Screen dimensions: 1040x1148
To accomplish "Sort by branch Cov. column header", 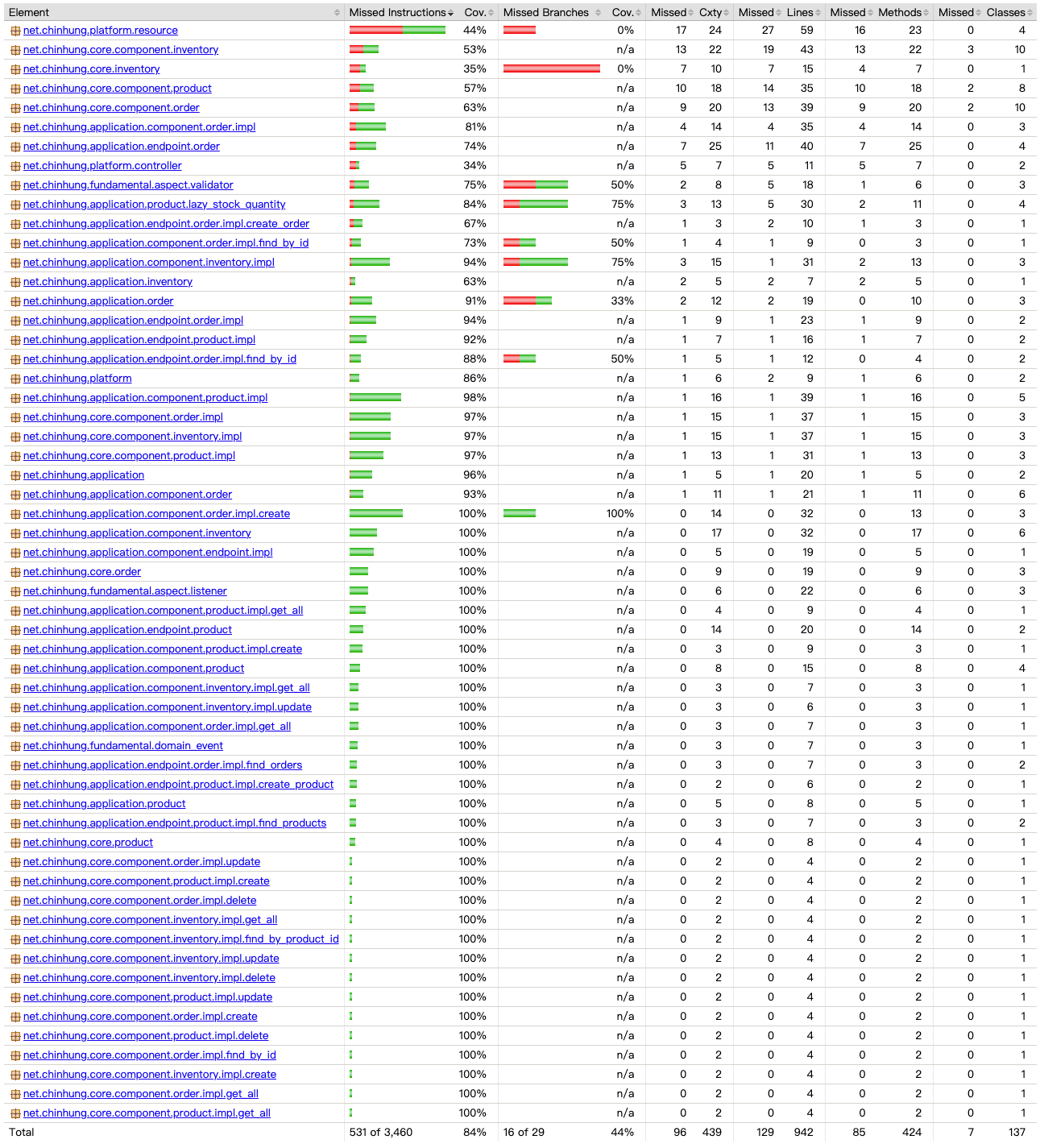I will [626, 12].
